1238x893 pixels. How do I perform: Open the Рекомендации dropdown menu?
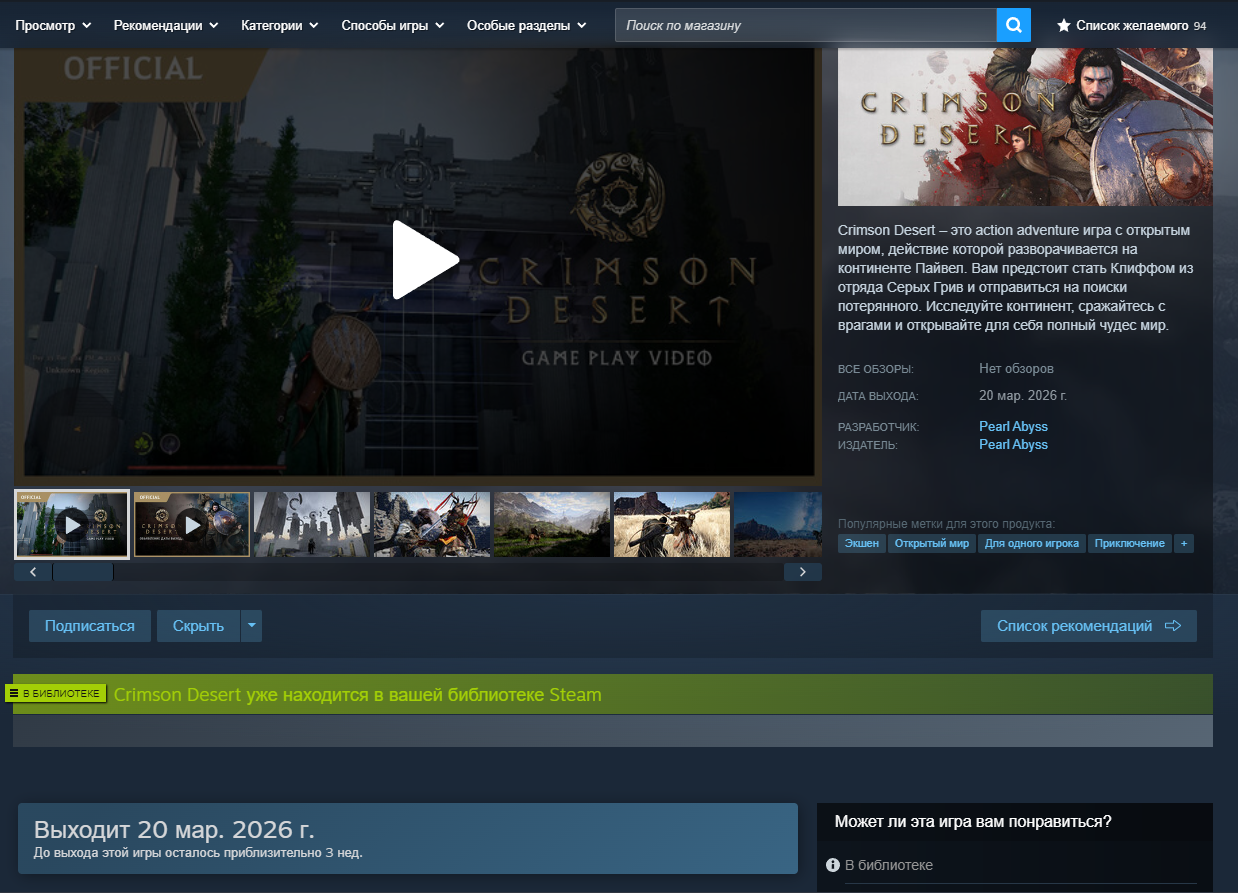[x=166, y=25]
